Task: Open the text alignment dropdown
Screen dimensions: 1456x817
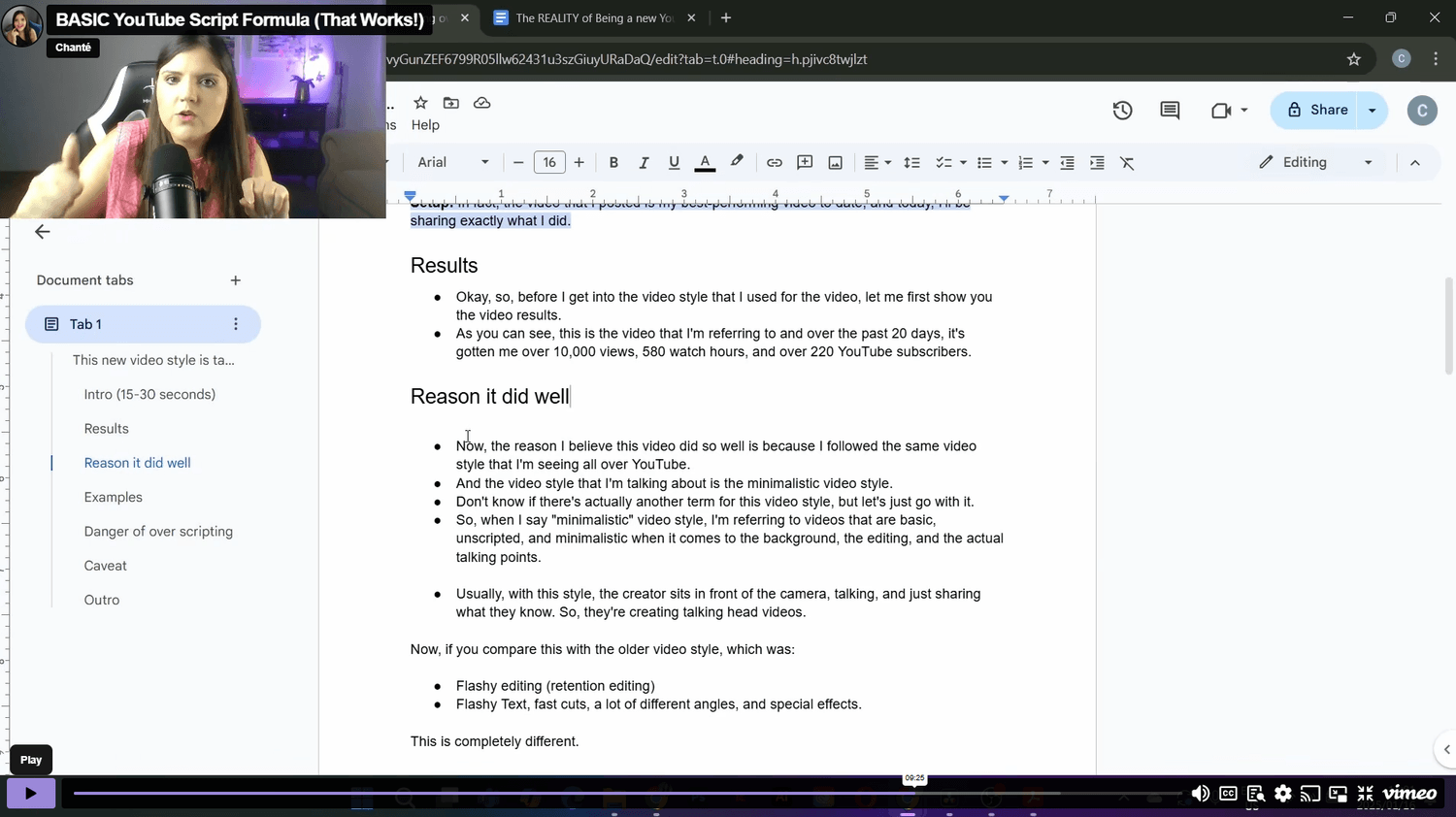Action: (x=877, y=163)
